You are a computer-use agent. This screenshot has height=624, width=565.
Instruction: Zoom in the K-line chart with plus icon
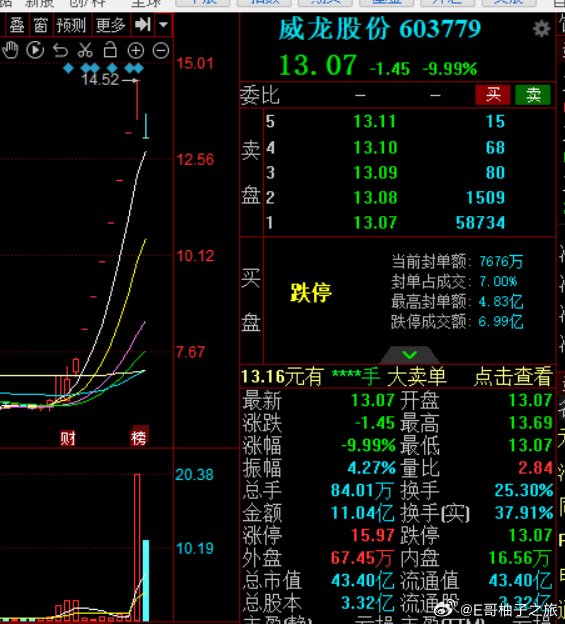[x=136, y=51]
